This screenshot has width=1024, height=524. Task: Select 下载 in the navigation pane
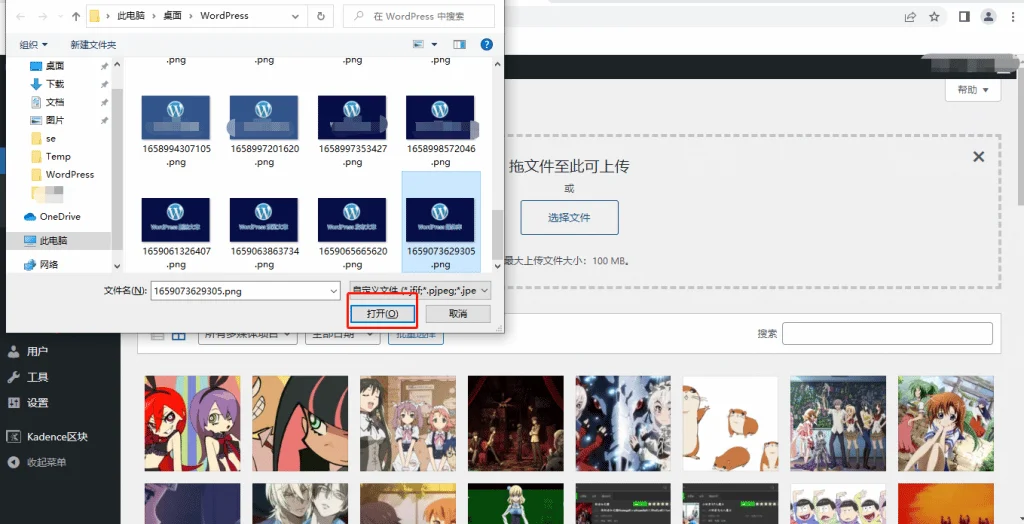[55, 84]
